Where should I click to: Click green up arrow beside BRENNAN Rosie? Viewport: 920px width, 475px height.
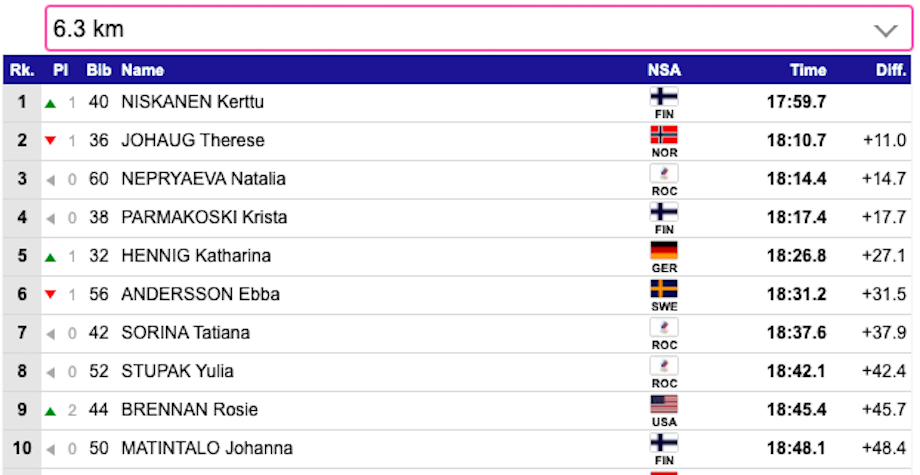[50, 412]
